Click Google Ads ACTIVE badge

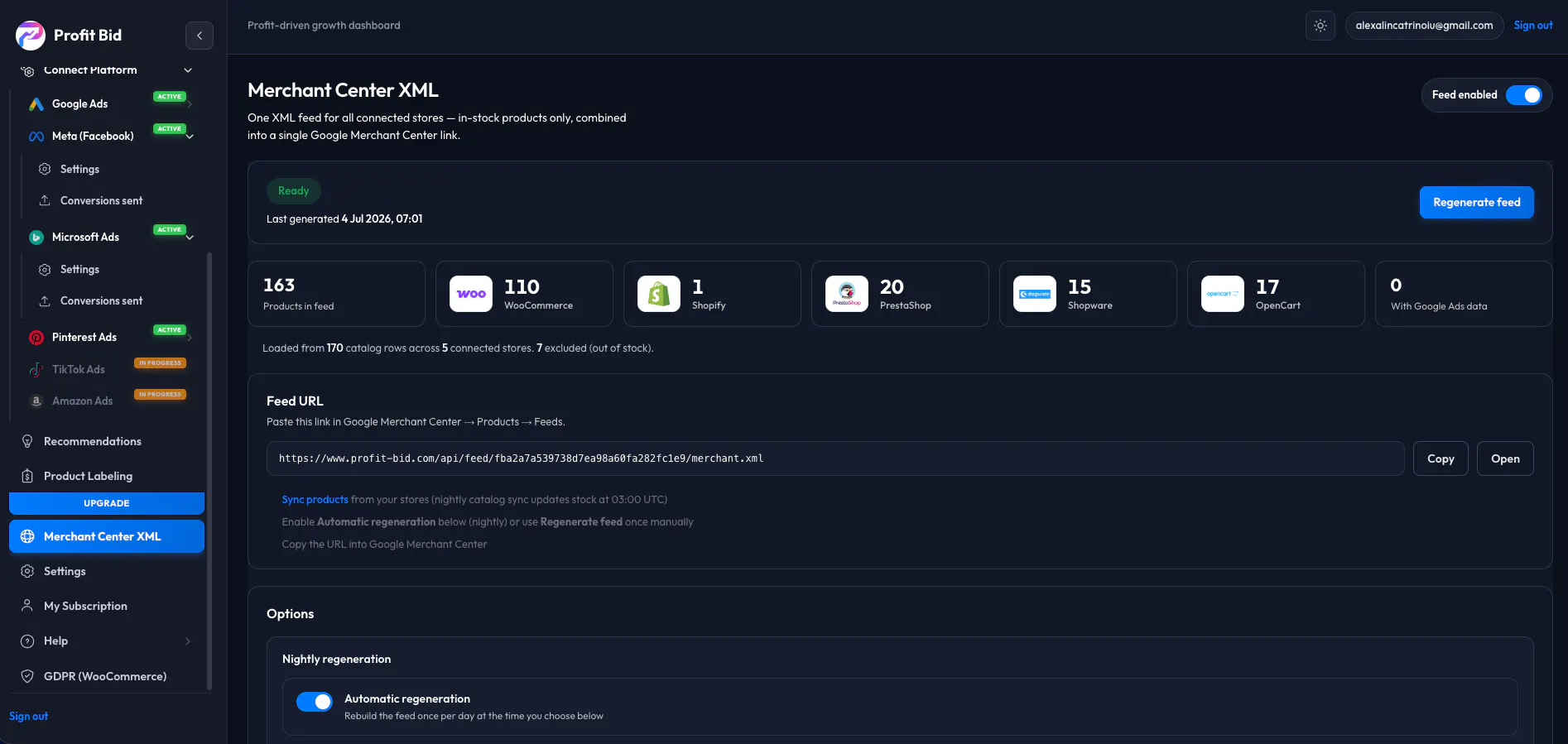click(170, 97)
